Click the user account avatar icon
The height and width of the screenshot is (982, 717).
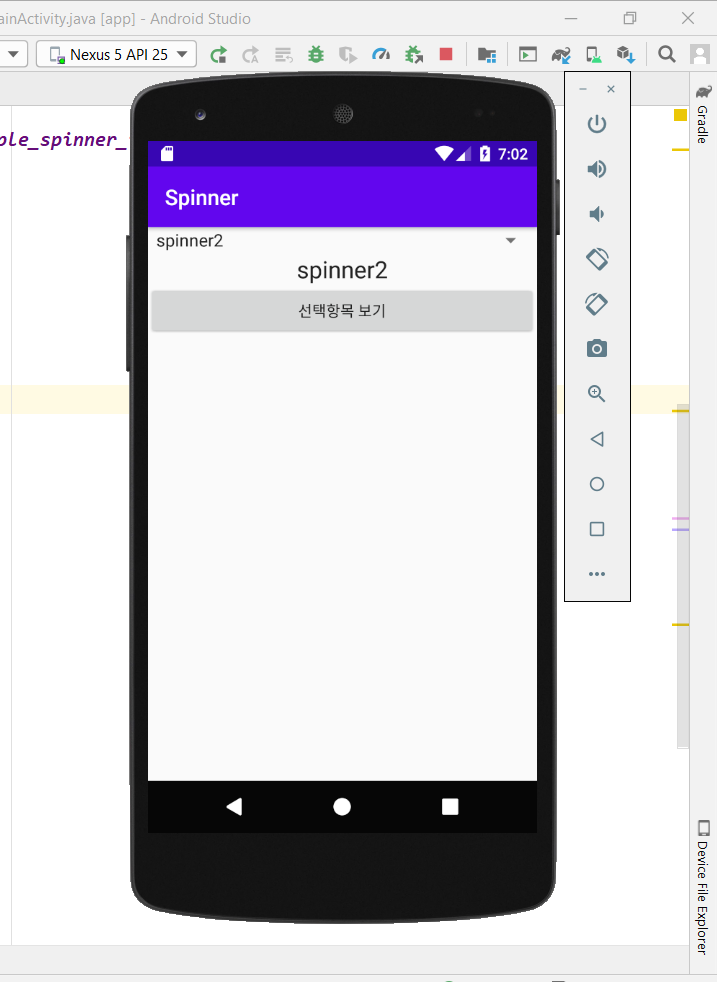click(699, 54)
